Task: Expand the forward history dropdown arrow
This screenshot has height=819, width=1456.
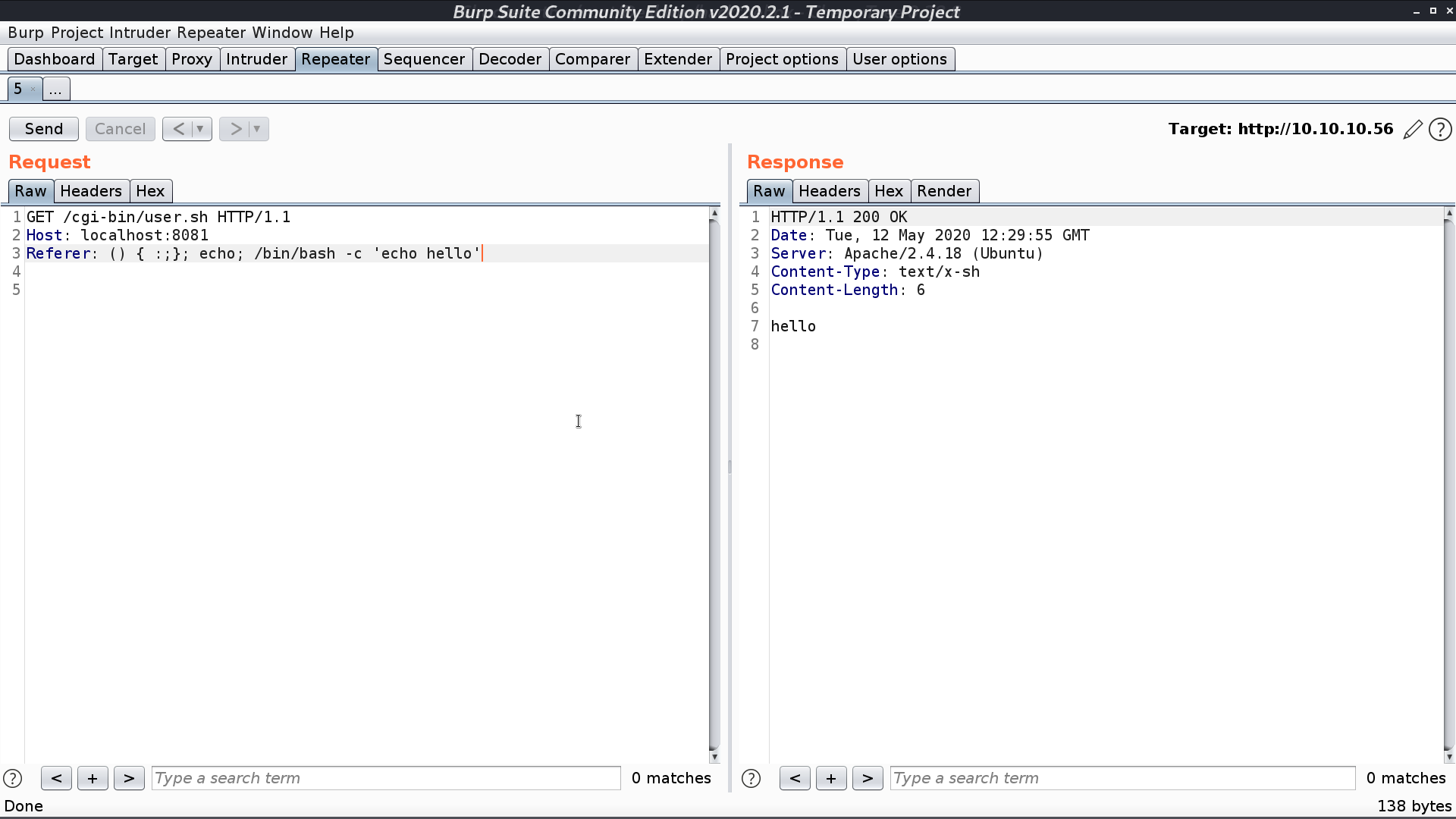Action: pos(257,129)
